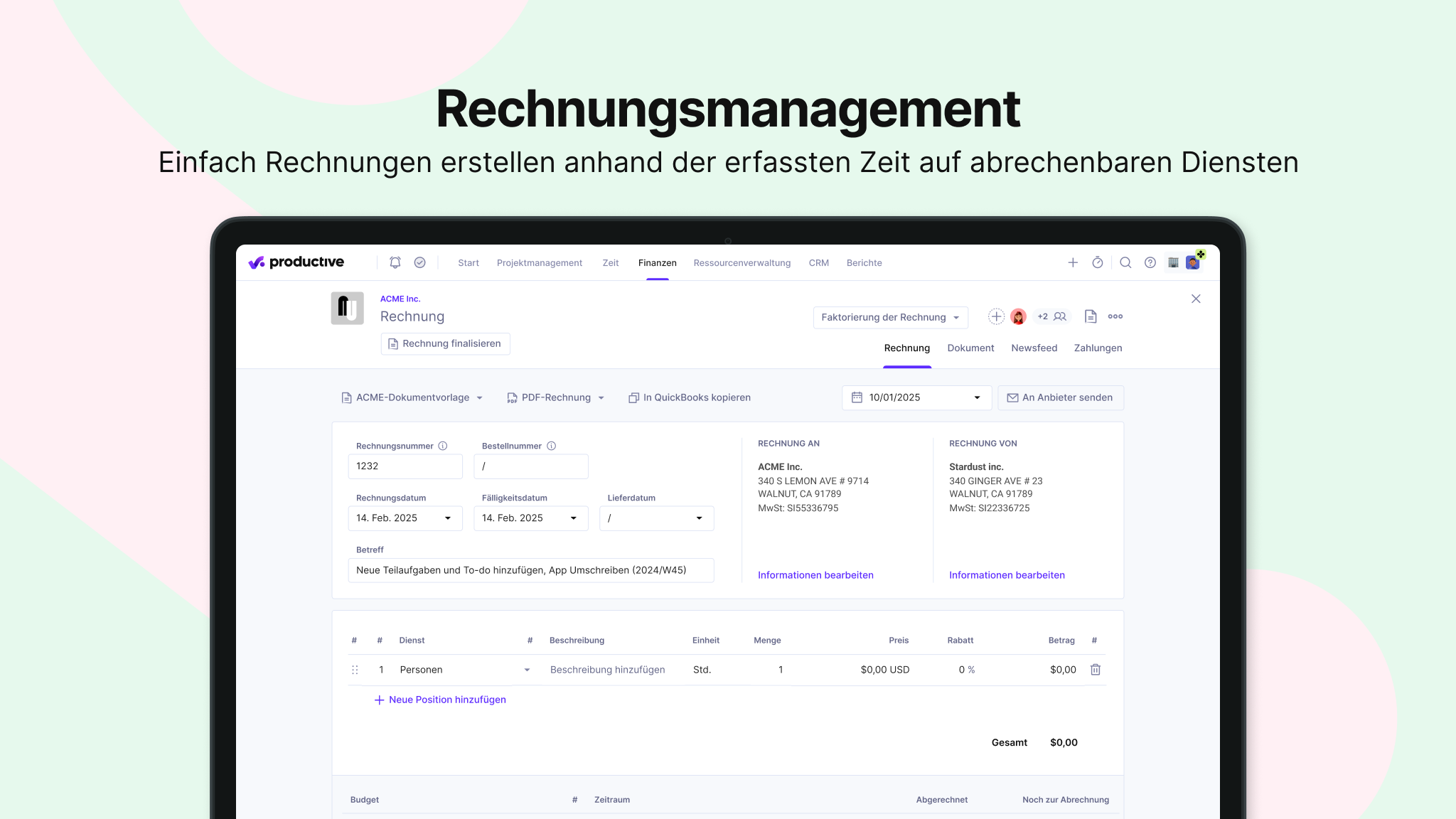Open help via the question mark icon

pyautogui.click(x=1150, y=262)
